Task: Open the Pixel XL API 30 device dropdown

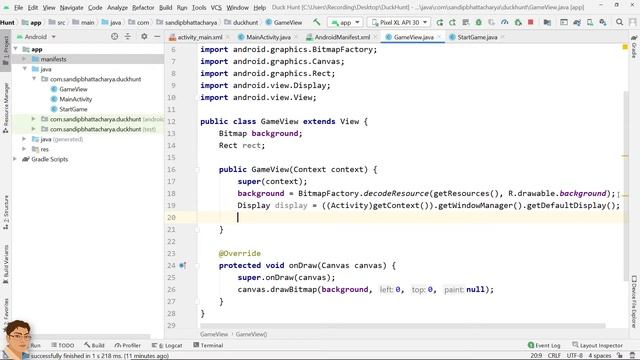Action: (x=399, y=22)
